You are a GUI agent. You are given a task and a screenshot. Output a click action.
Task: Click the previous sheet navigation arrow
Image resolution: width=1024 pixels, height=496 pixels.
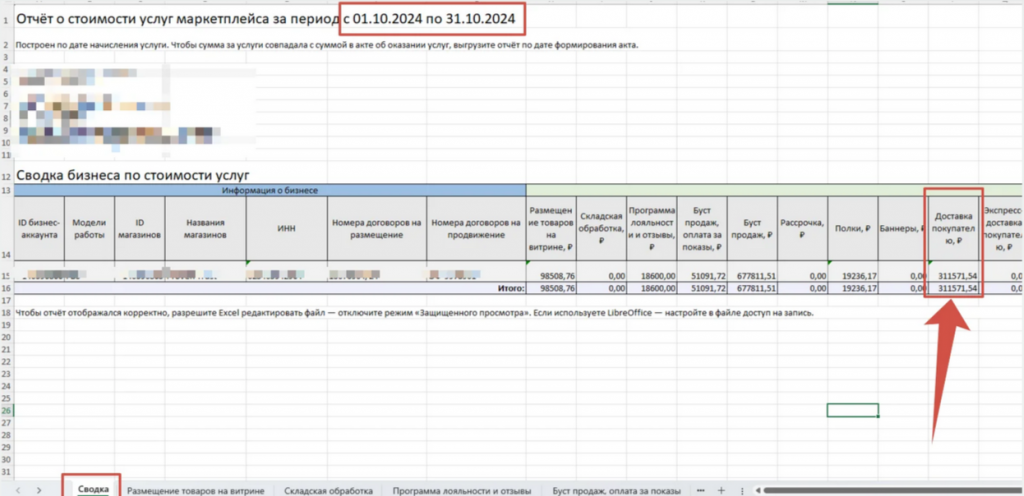tap(13, 490)
